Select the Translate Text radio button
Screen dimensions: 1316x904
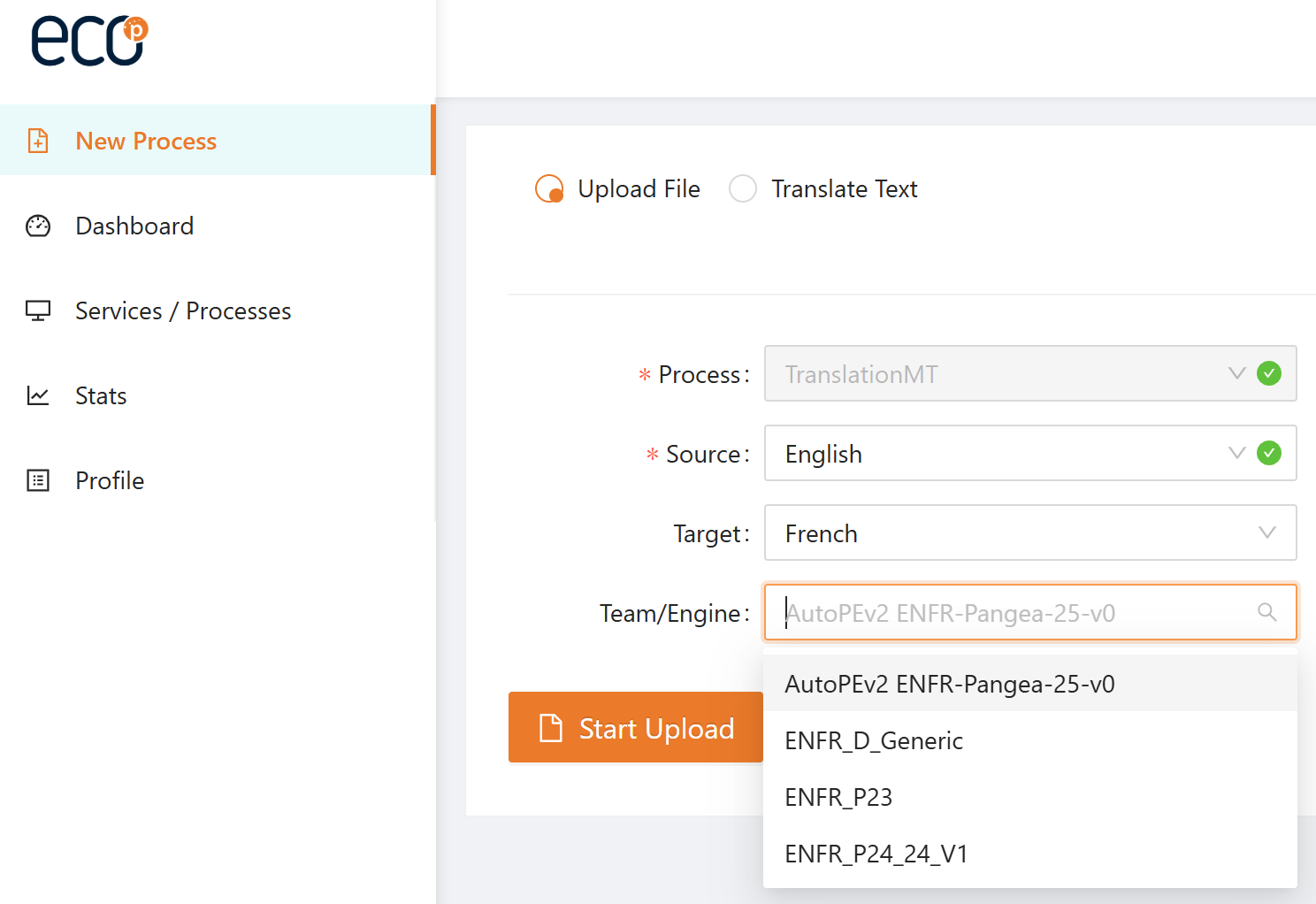click(743, 189)
